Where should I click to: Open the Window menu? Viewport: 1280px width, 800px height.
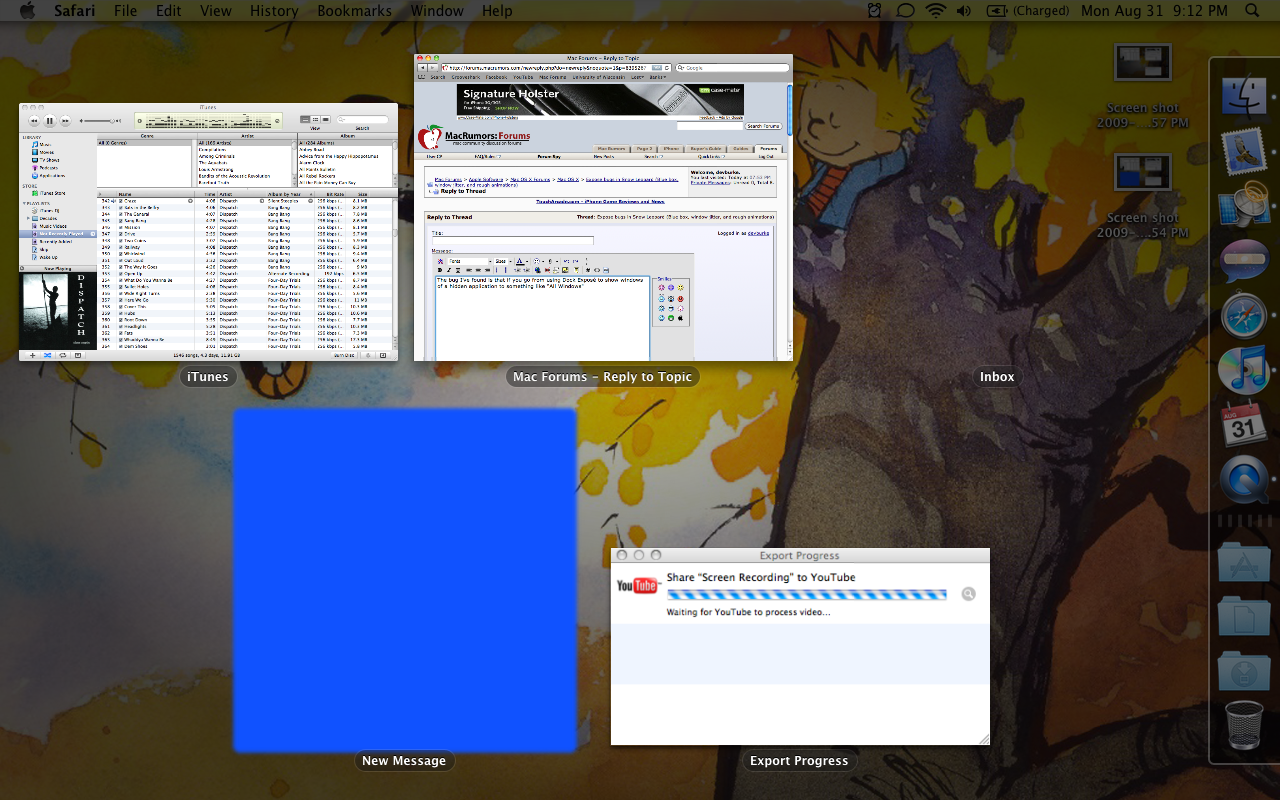click(437, 11)
